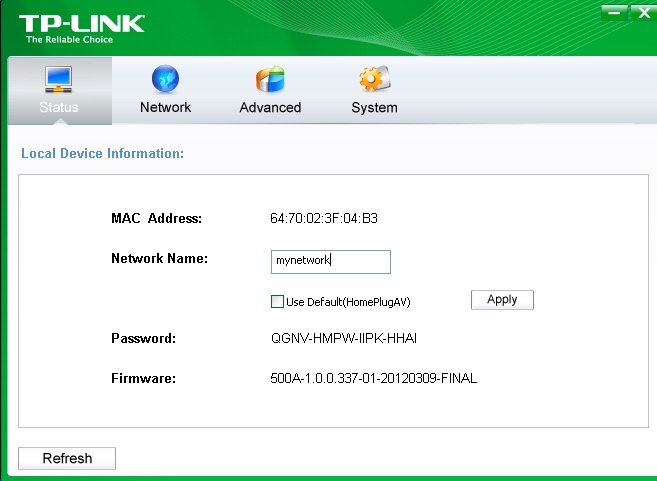Click the Network Name label
This screenshot has width=657, height=481.
point(159,259)
